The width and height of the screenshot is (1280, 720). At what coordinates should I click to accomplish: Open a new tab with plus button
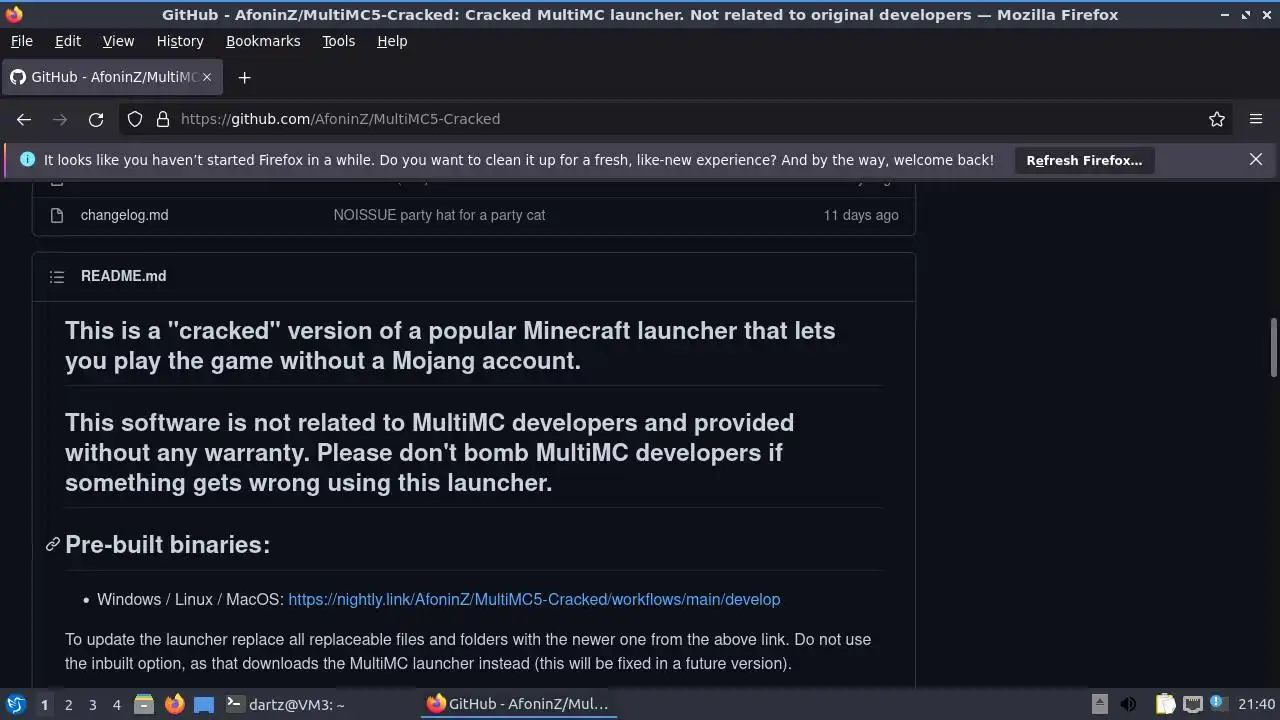click(244, 77)
